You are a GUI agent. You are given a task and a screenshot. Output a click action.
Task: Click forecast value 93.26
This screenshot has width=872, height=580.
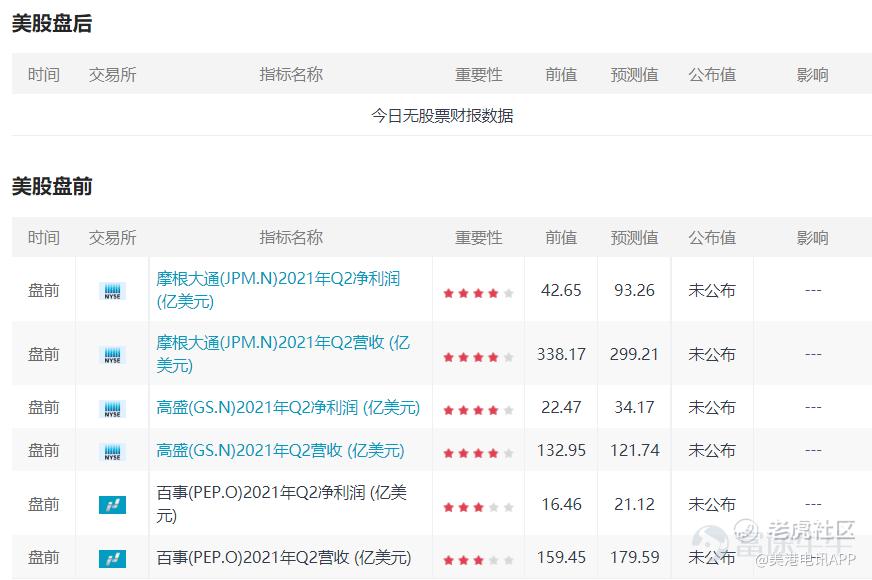[634, 290]
